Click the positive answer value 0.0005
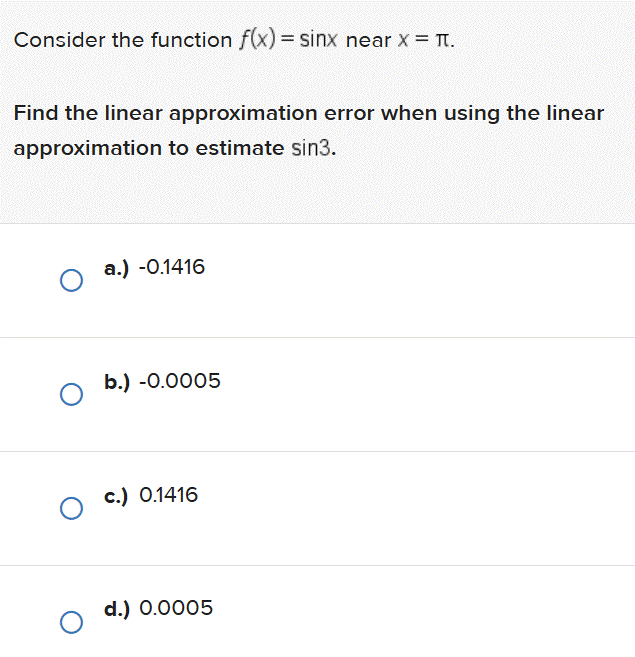 pyautogui.click(x=176, y=608)
